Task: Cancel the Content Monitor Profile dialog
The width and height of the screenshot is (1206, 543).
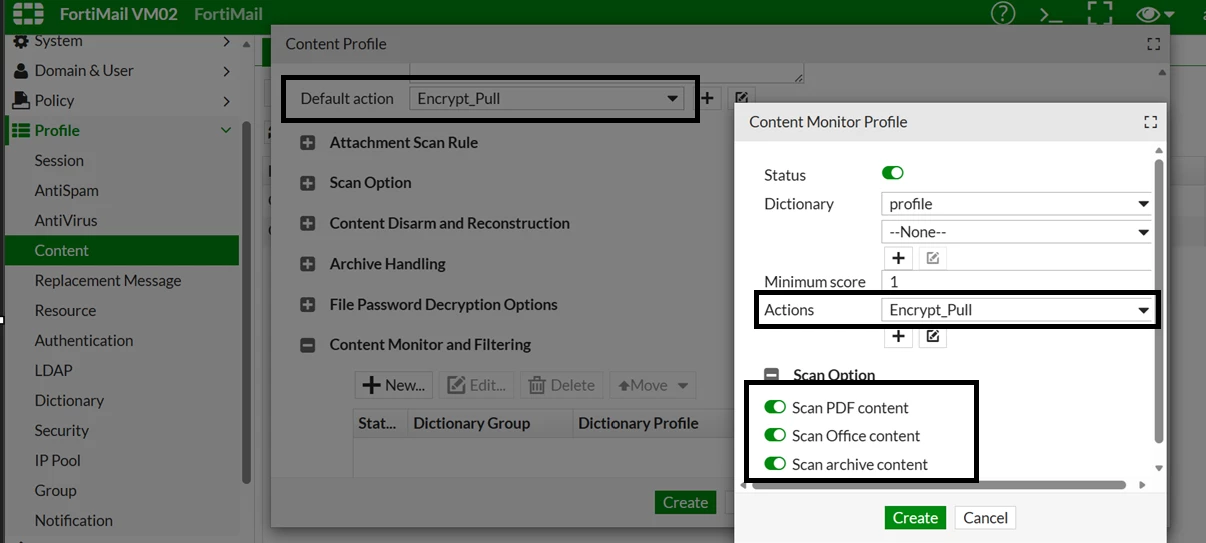Action: coord(985,517)
